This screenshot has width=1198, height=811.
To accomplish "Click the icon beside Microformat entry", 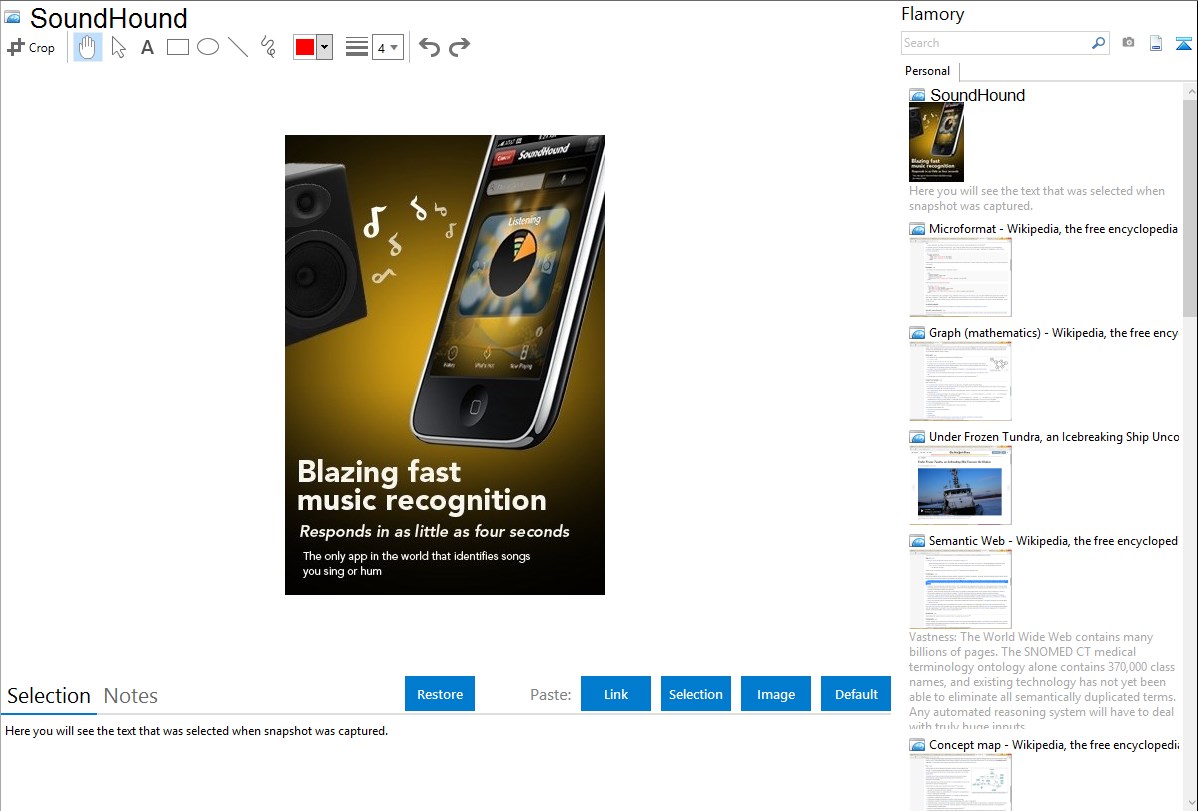I will [917, 229].
